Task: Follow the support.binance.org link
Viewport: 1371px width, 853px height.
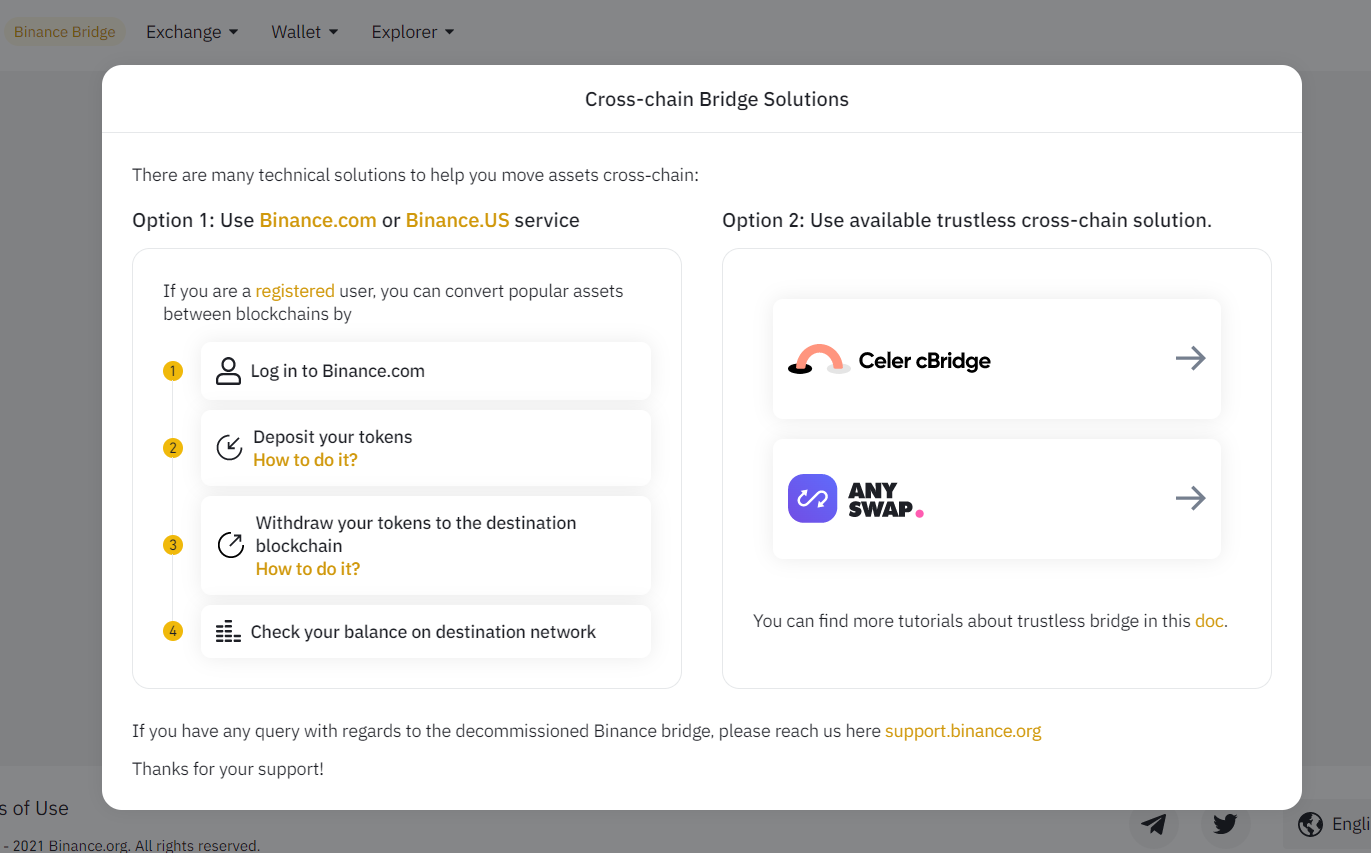Action: (963, 731)
